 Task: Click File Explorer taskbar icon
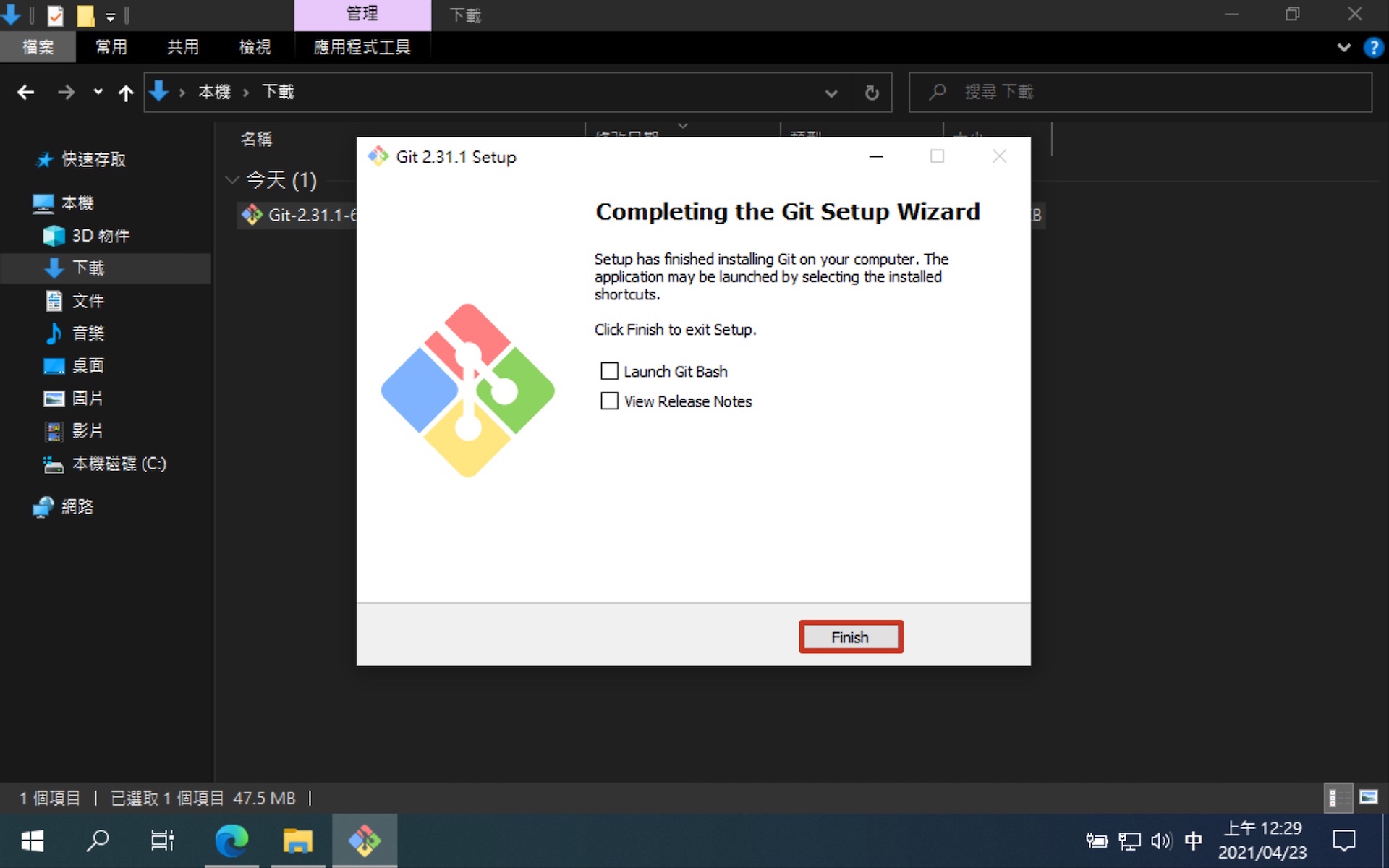(x=298, y=841)
